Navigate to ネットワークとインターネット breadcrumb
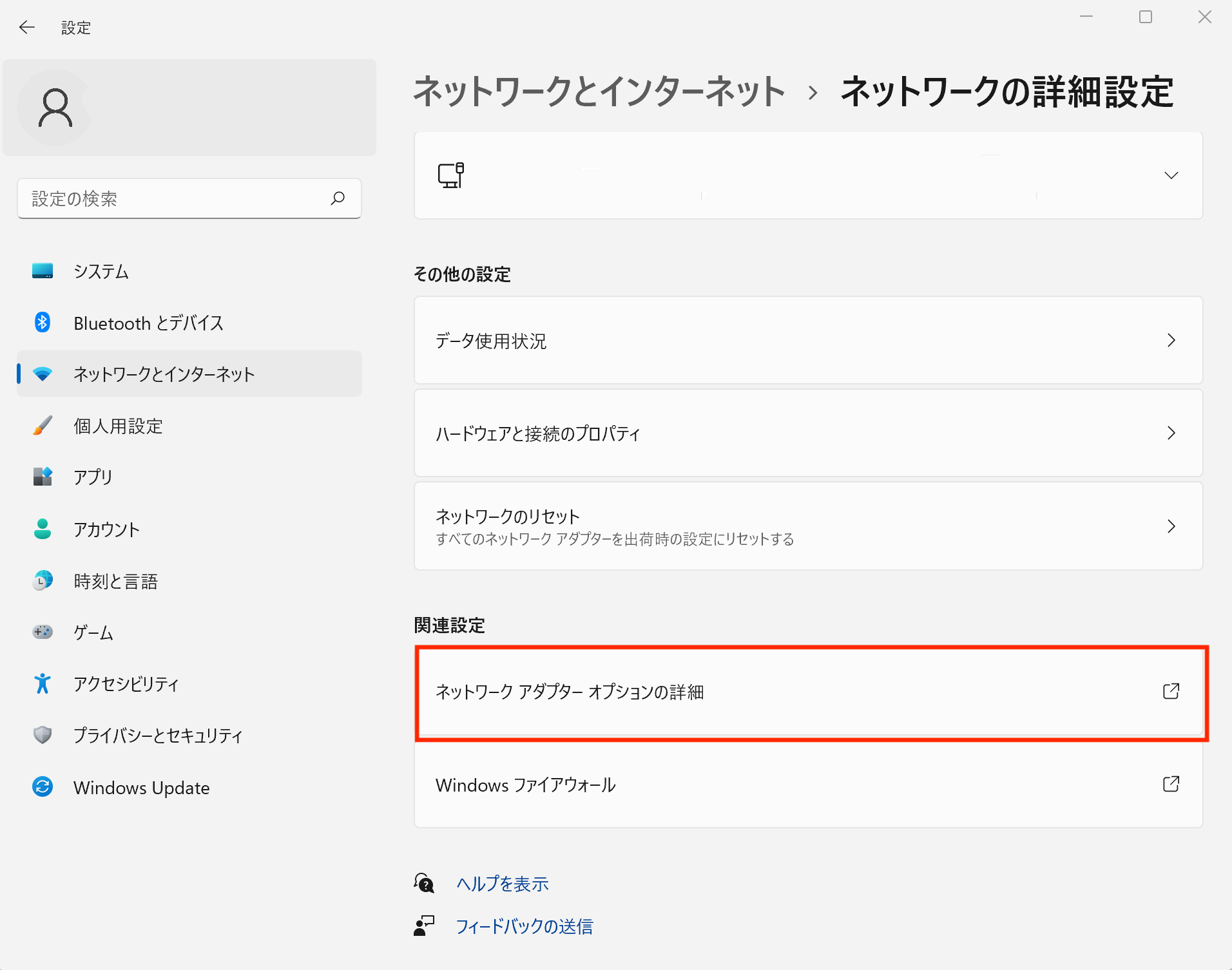The width and height of the screenshot is (1232, 970). (599, 92)
